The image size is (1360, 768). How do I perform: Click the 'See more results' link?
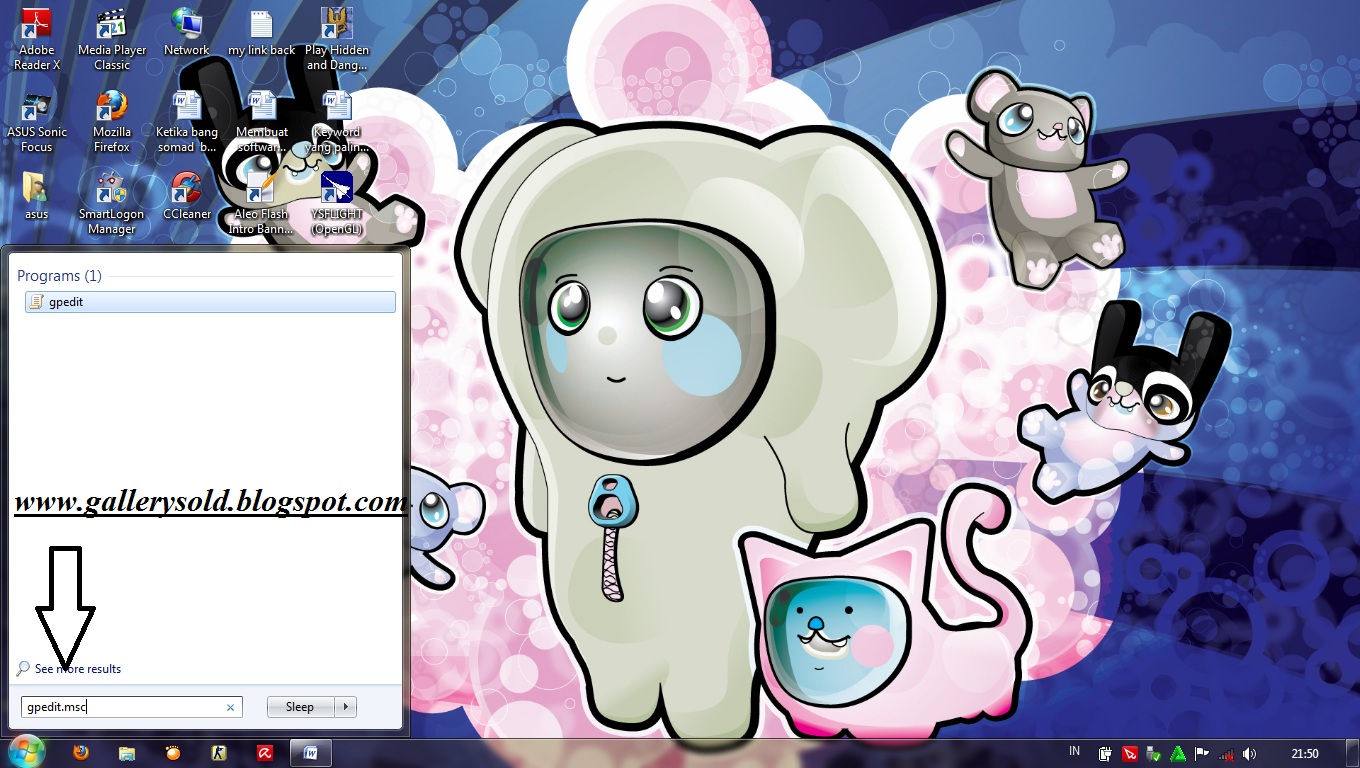point(78,669)
